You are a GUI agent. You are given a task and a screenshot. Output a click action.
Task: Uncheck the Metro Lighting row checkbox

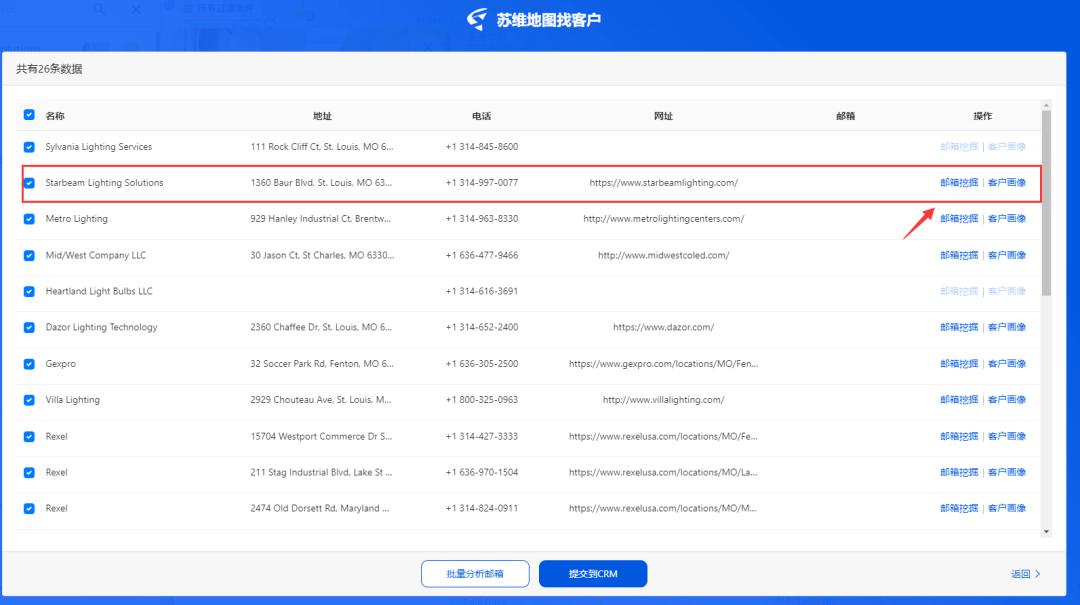(x=28, y=218)
